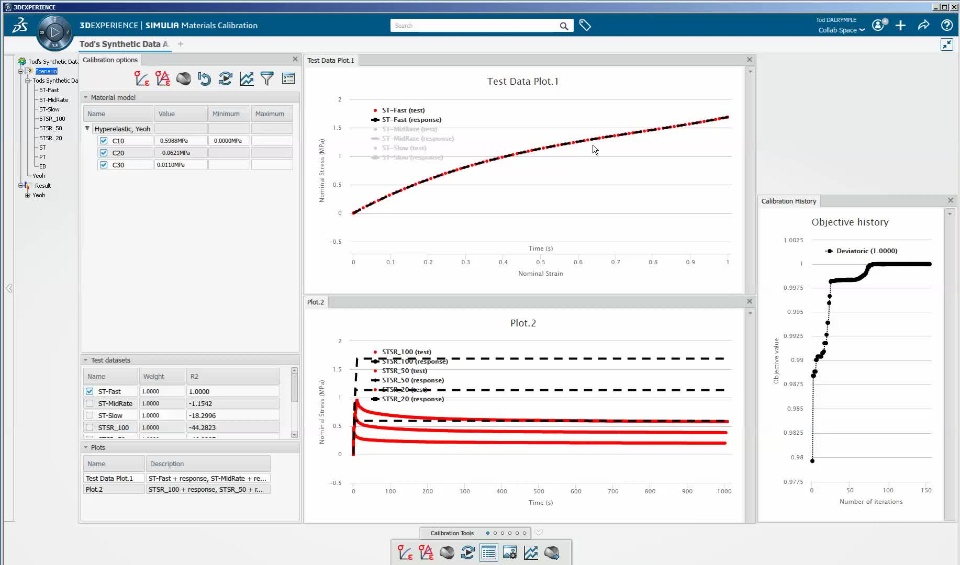960x565 pixels.
Task: Click the undo arrow icon in Calibration options
Action: [204, 78]
